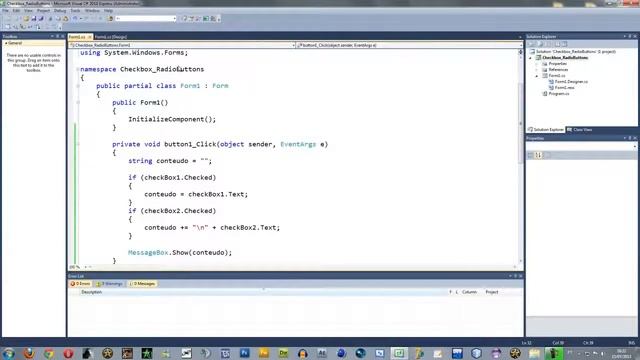This screenshot has width=640, height=360.
Task: Toggle the 0 Errors filter in Error List
Action: pos(80,284)
